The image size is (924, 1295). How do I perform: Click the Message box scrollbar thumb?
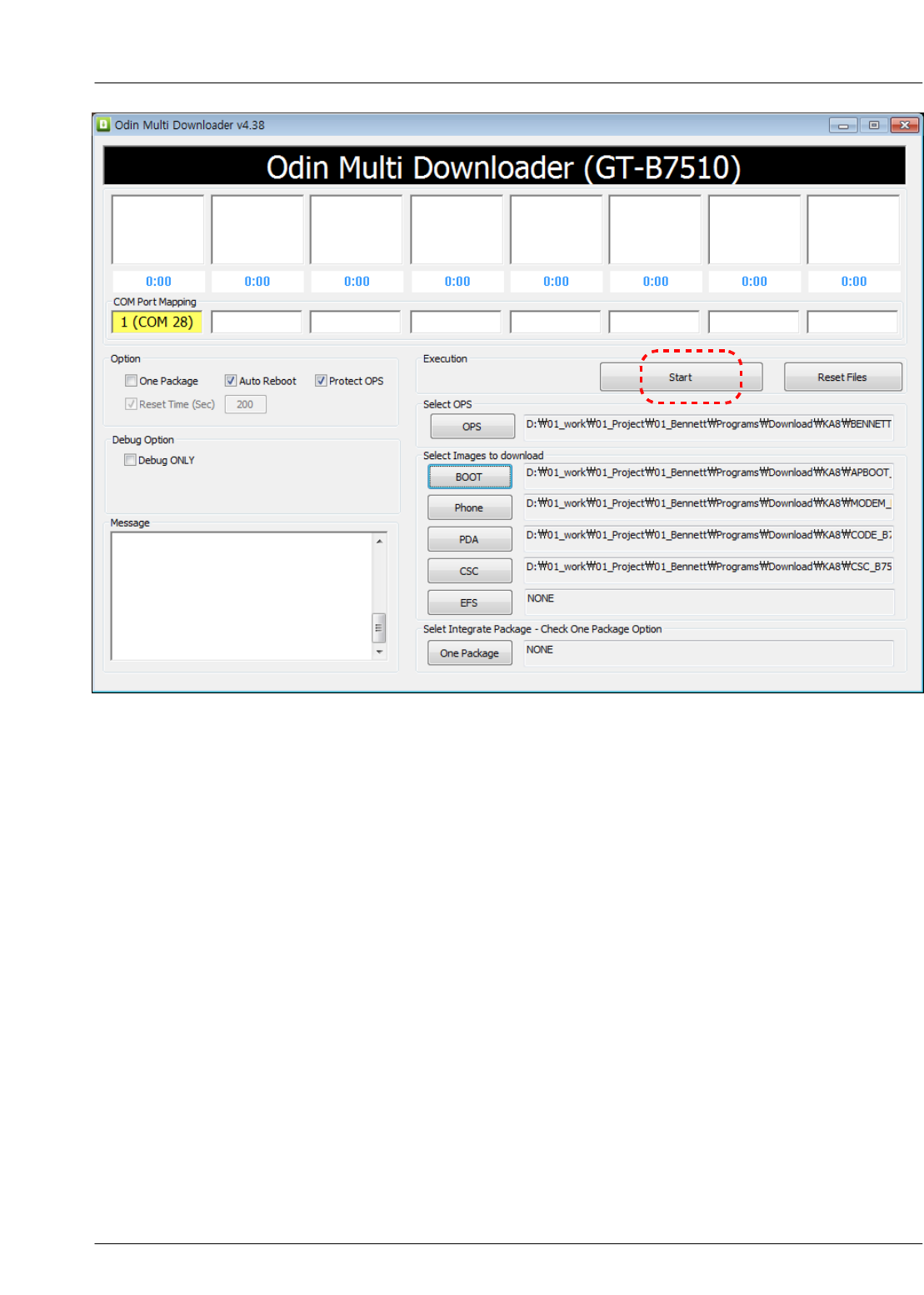pos(379,627)
